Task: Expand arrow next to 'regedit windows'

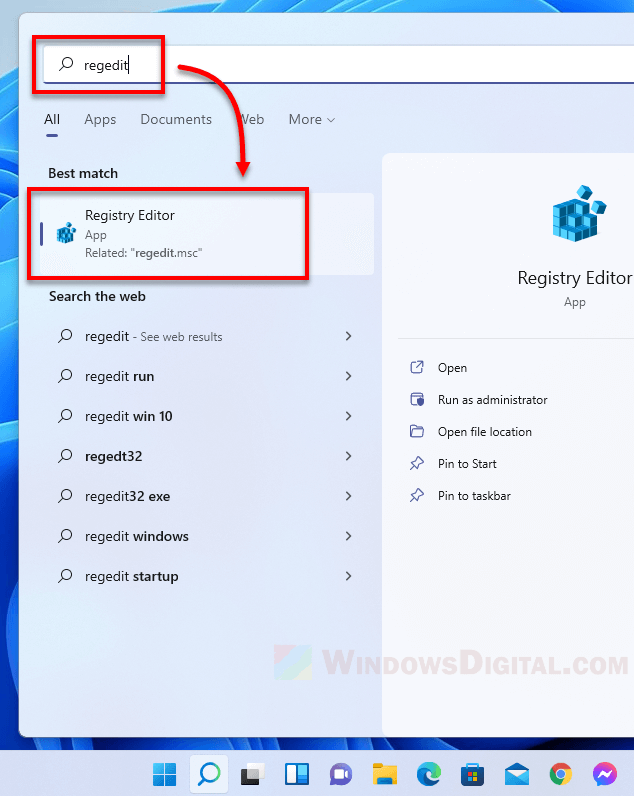Action: coord(348,536)
